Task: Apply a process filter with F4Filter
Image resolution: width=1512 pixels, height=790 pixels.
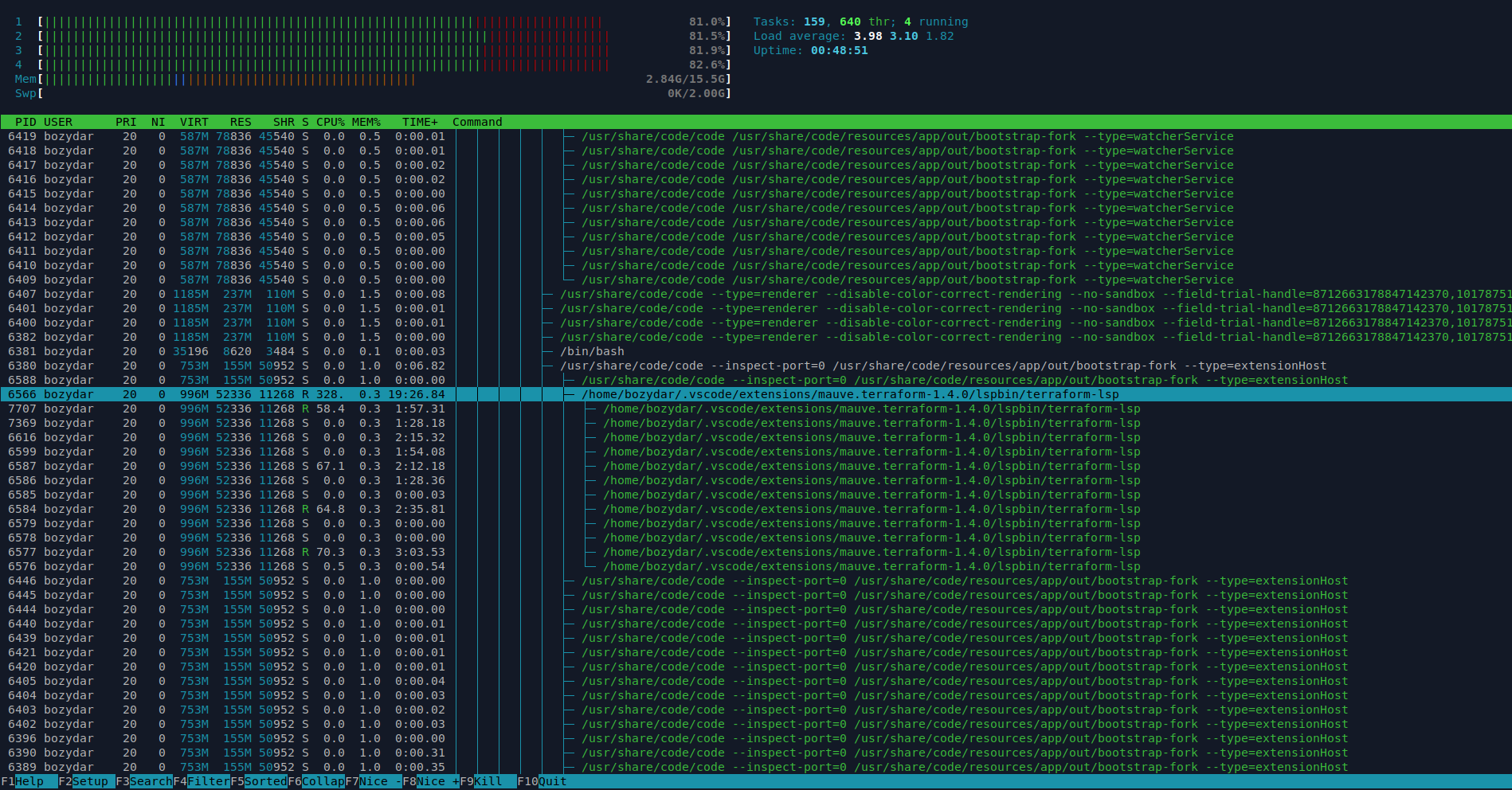Action: click(x=201, y=781)
